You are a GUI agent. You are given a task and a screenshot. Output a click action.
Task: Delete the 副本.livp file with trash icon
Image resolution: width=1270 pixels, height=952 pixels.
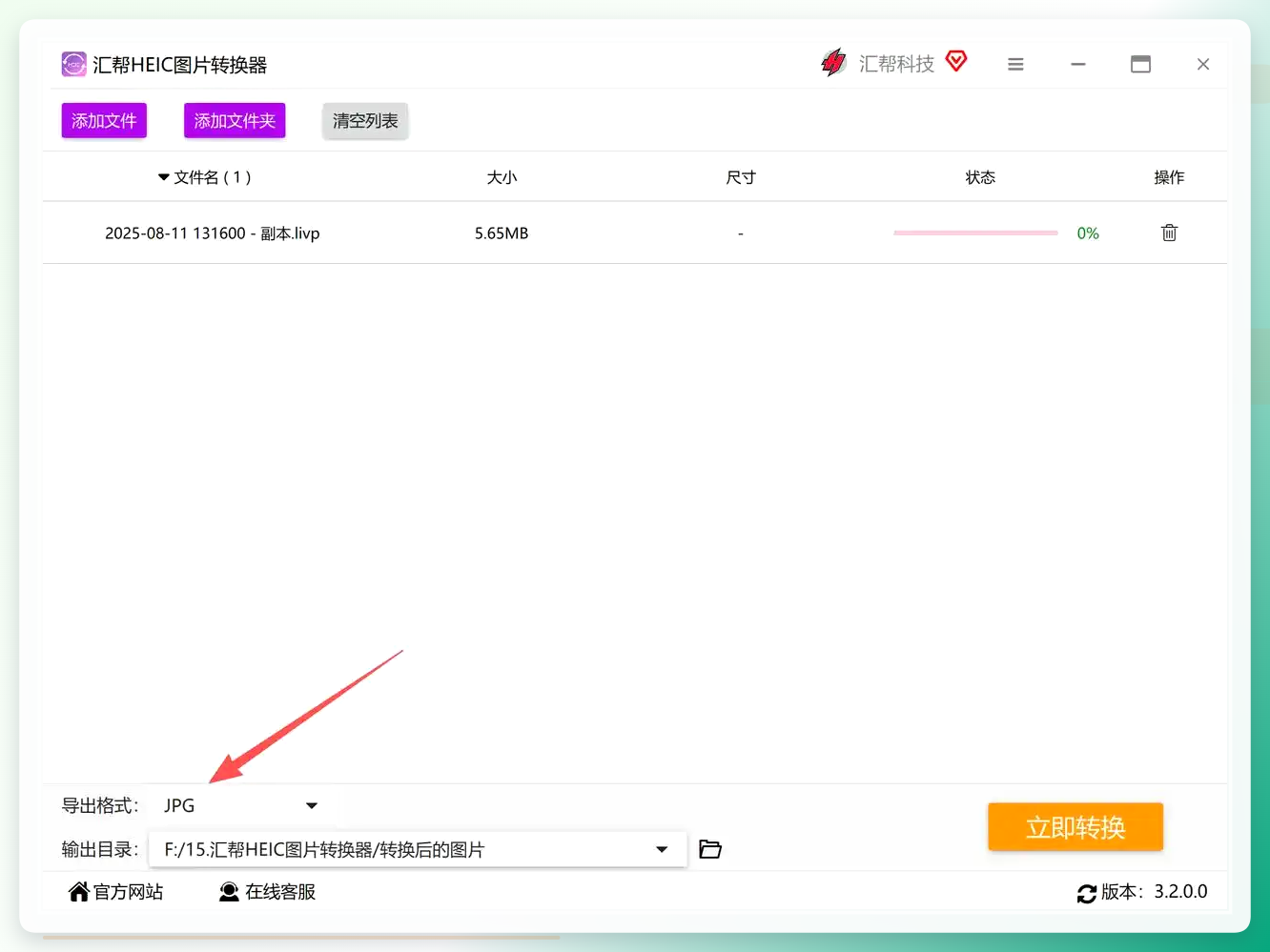(1169, 233)
